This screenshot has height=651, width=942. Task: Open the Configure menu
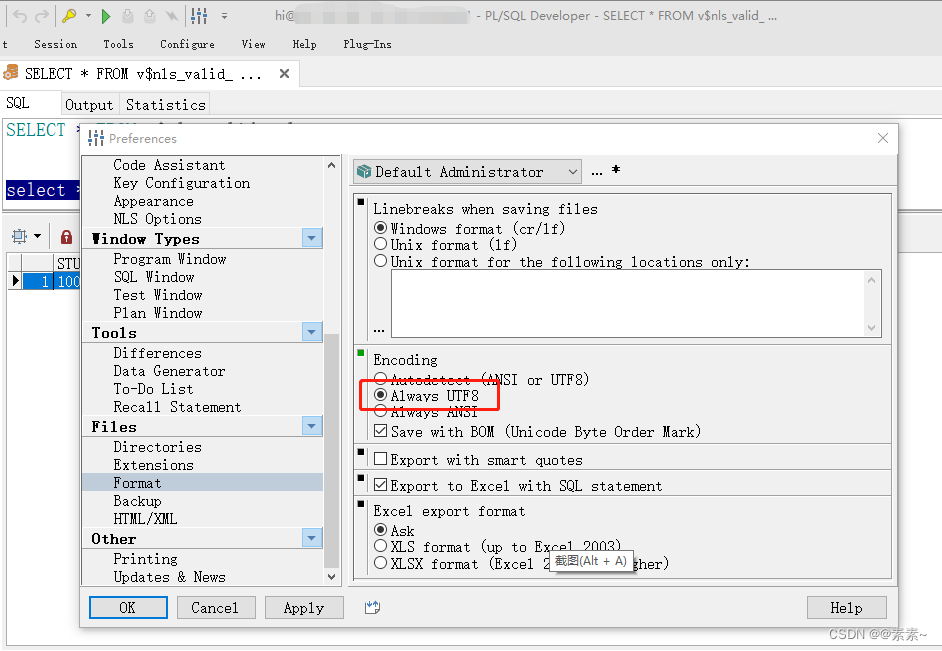click(x=187, y=44)
